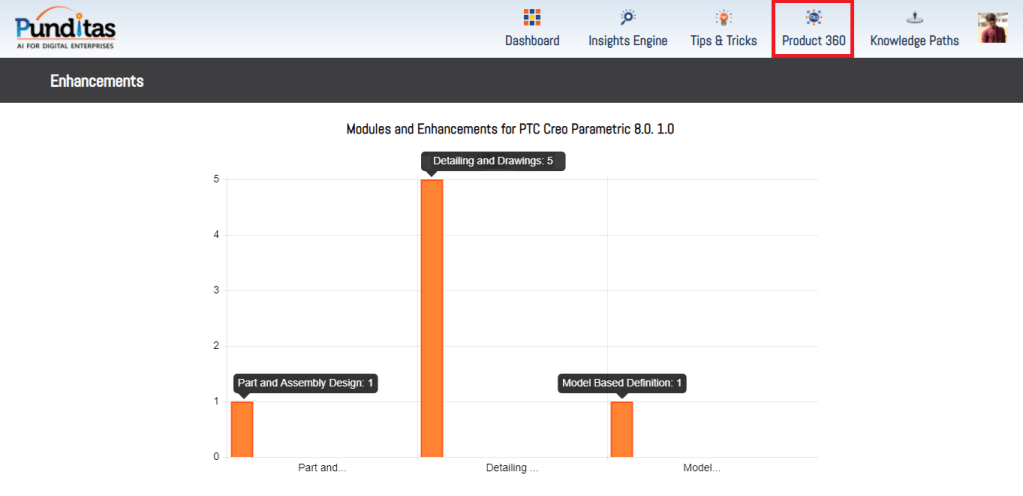Open the user profile avatar
The width and height of the screenshot is (1023, 496).
[x=992, y=28]
